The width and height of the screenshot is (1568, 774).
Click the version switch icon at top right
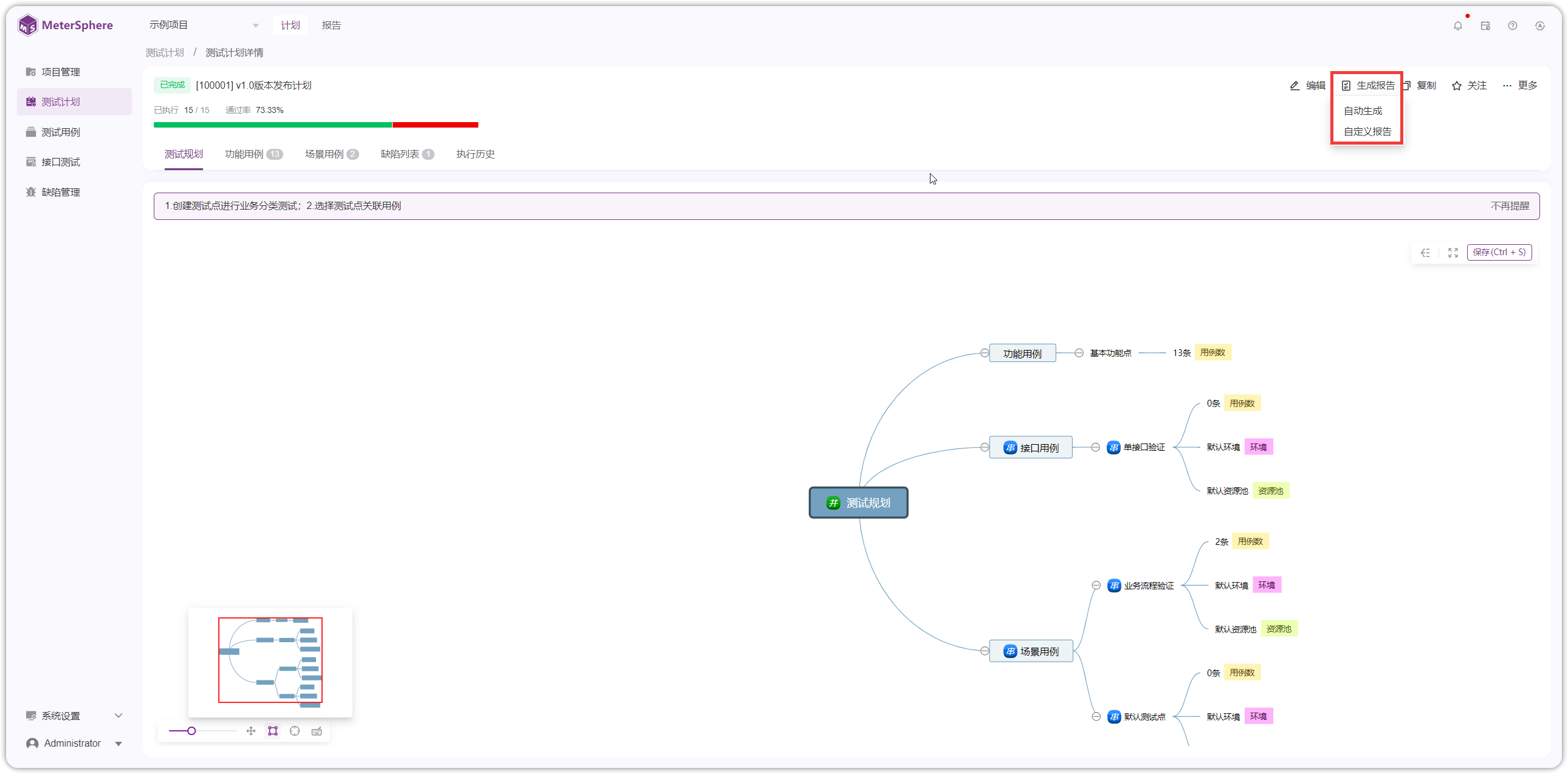click(x=1540, y=26)
